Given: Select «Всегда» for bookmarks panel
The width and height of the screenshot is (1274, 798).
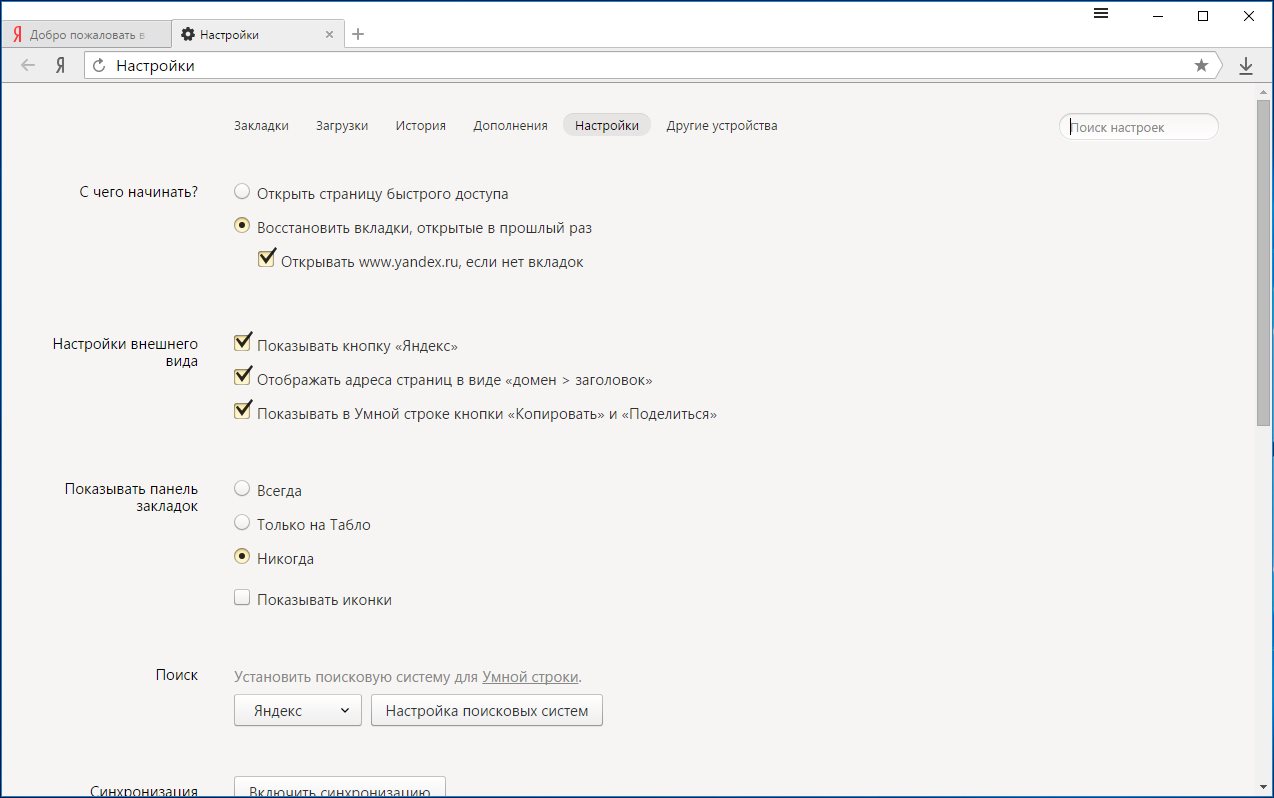Looking at the screenshot, I should [242, 489].
